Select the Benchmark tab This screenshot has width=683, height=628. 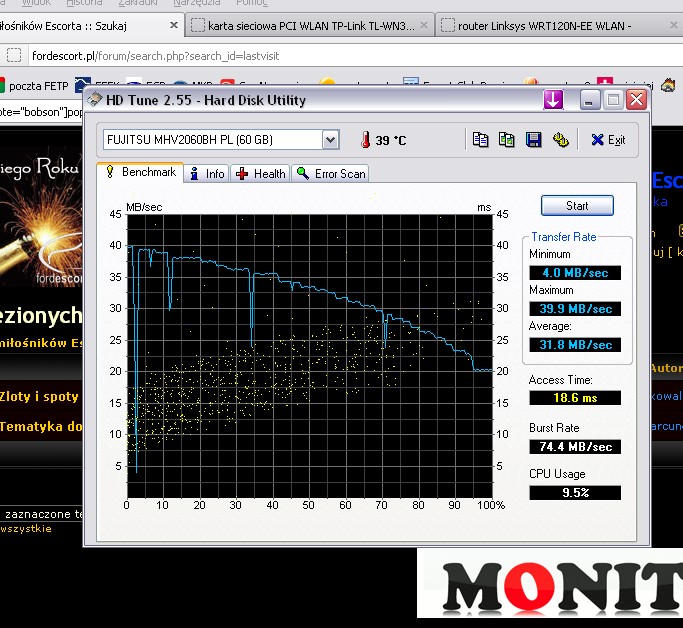tap(141, 173)
